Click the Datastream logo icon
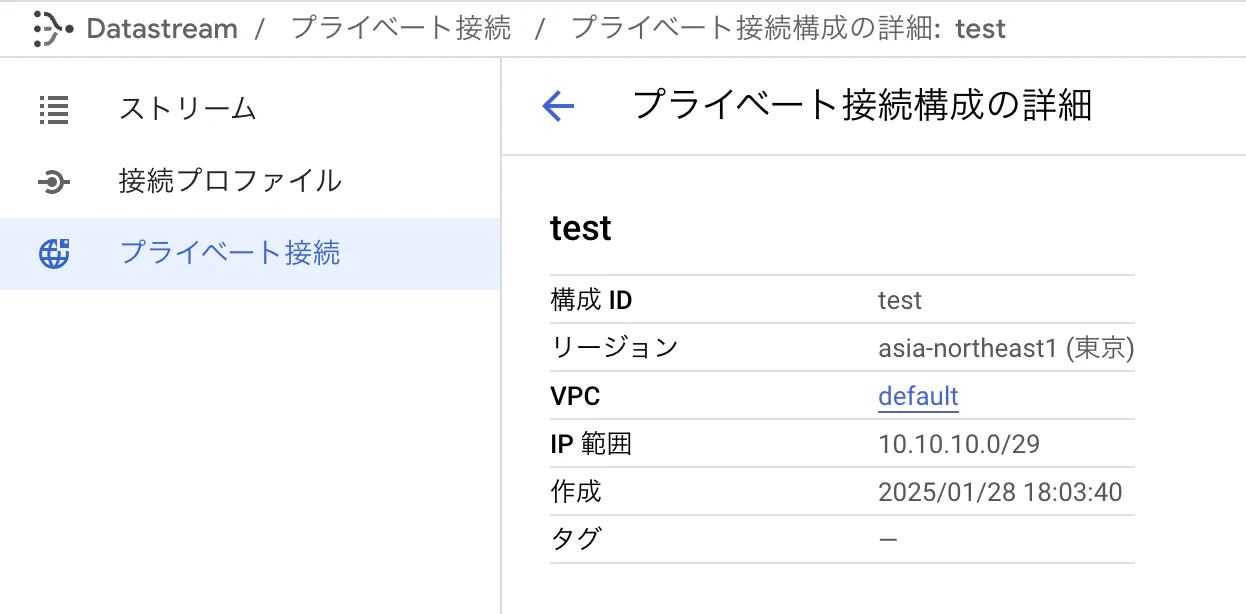 pyautogui.click(x=53, y=28)
